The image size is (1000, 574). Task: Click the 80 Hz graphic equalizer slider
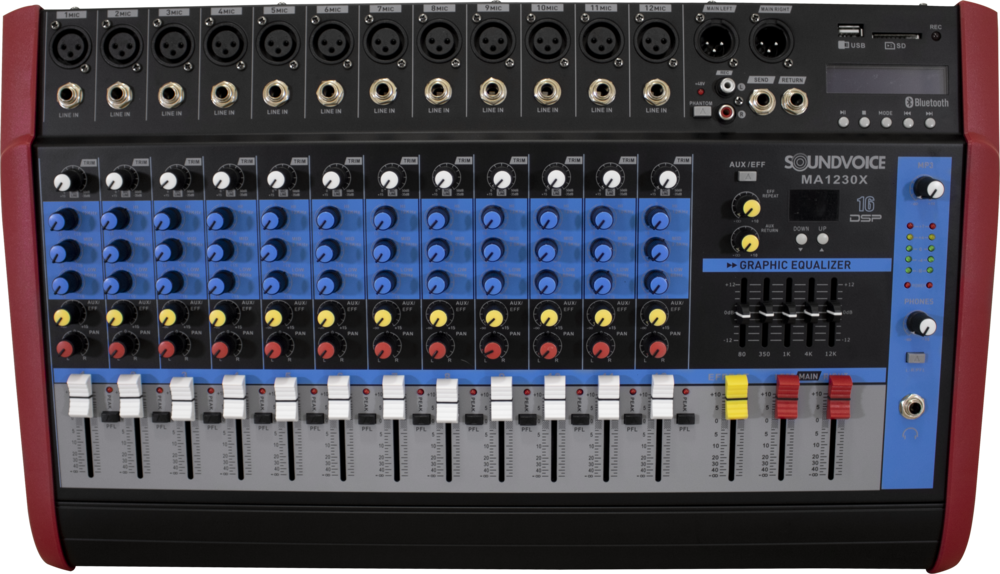(741, 313)
